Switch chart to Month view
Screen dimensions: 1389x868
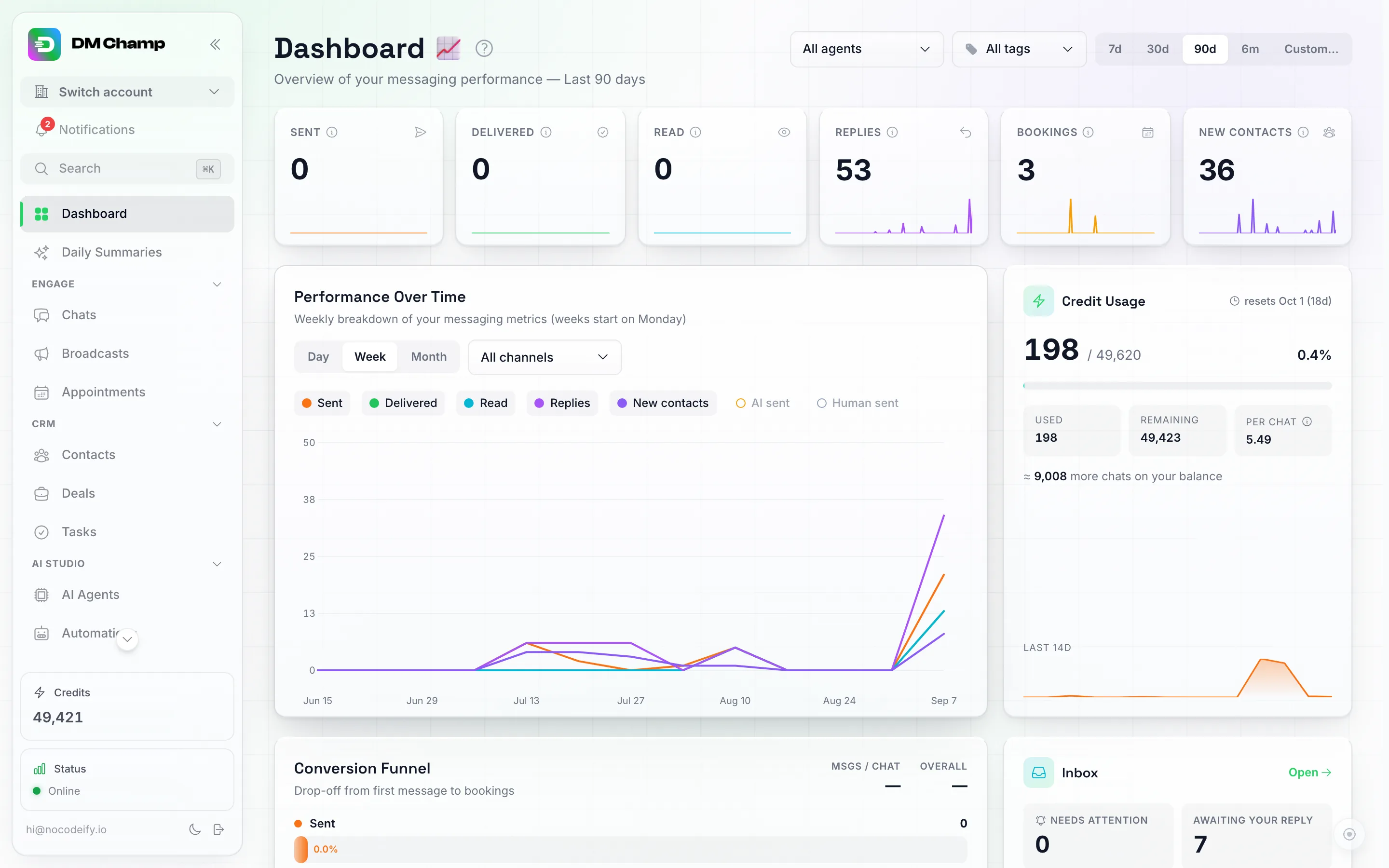pyautogui.click(x=429, y=356)
